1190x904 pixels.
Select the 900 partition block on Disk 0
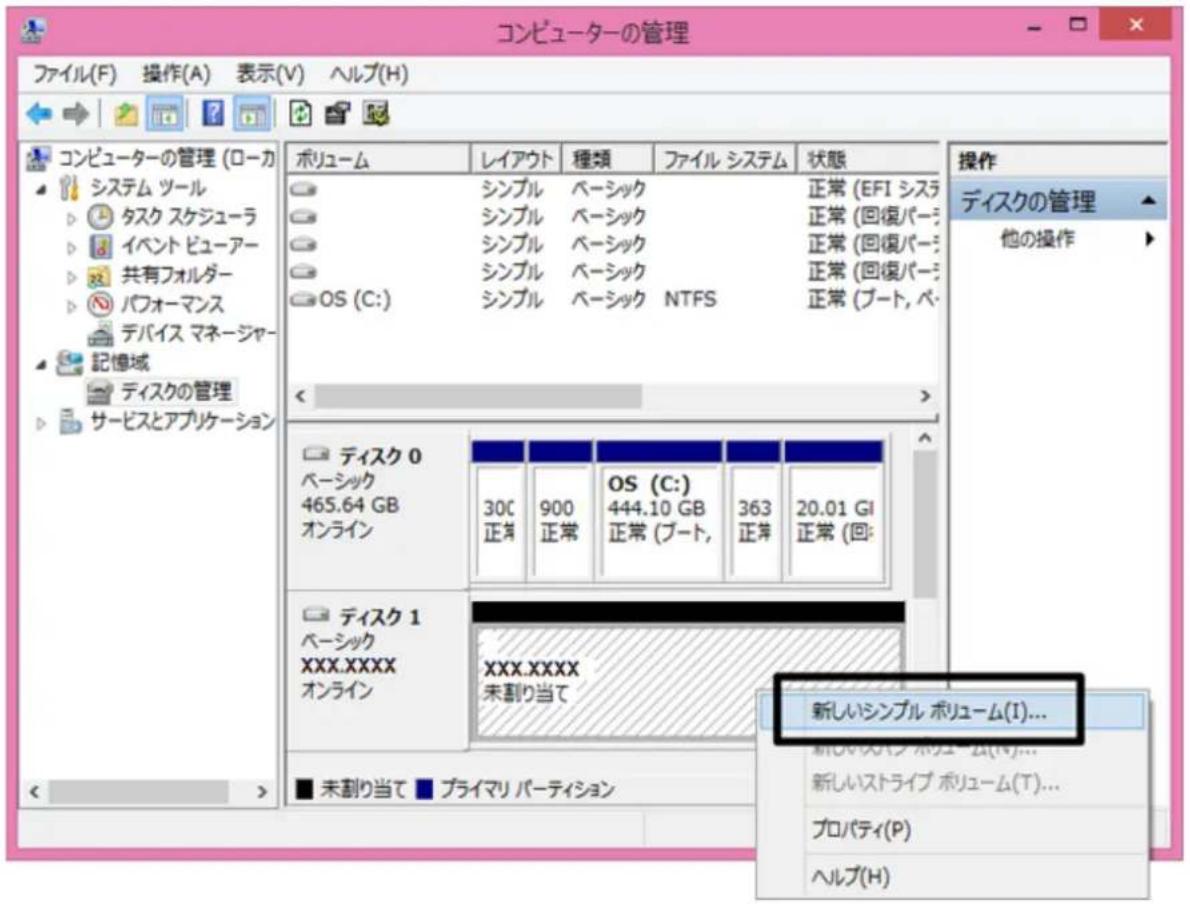pyautogui.click(x=560, y=510)
